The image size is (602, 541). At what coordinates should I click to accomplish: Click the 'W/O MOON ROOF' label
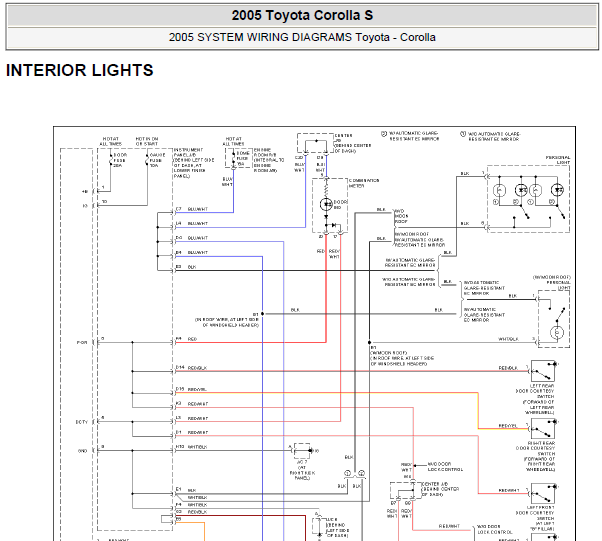(x=402, y=216)
